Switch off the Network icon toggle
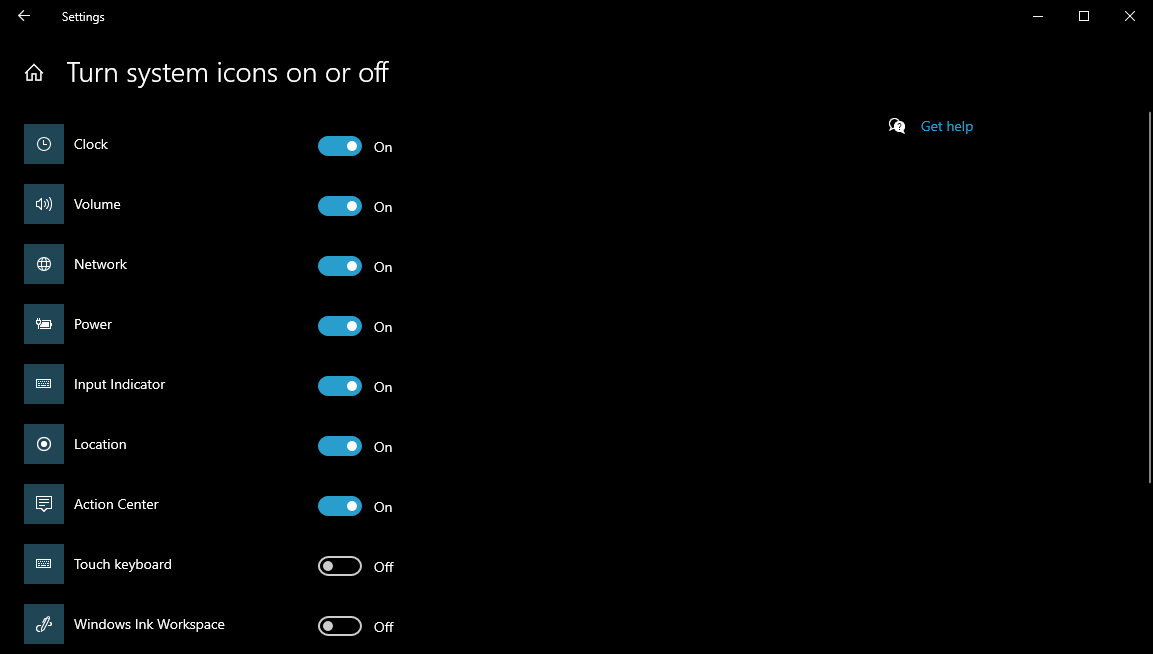Viewport: 1153px width, 654px height. pos(340,266)
